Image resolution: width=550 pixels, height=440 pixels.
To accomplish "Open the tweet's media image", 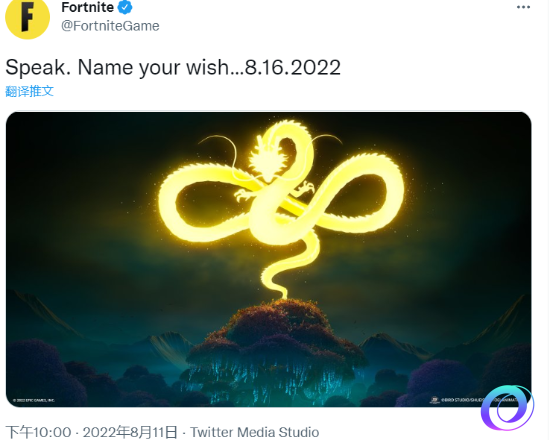I will click(x=269, y=259).
